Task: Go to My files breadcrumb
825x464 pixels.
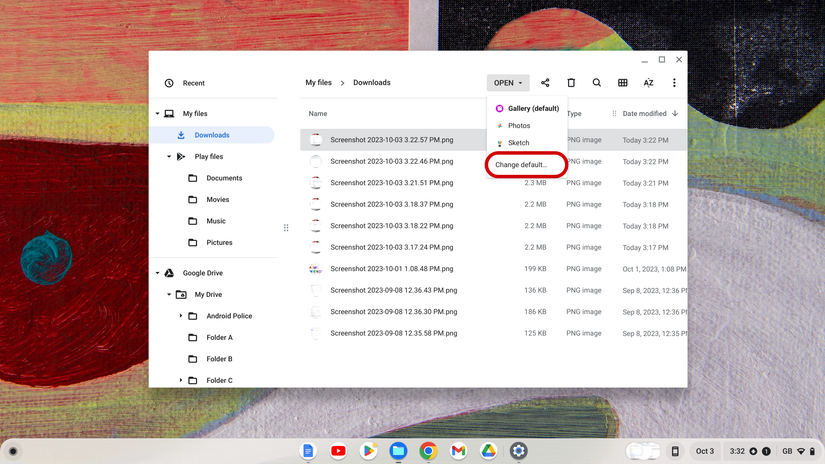Action: click(x=318, y=83)
